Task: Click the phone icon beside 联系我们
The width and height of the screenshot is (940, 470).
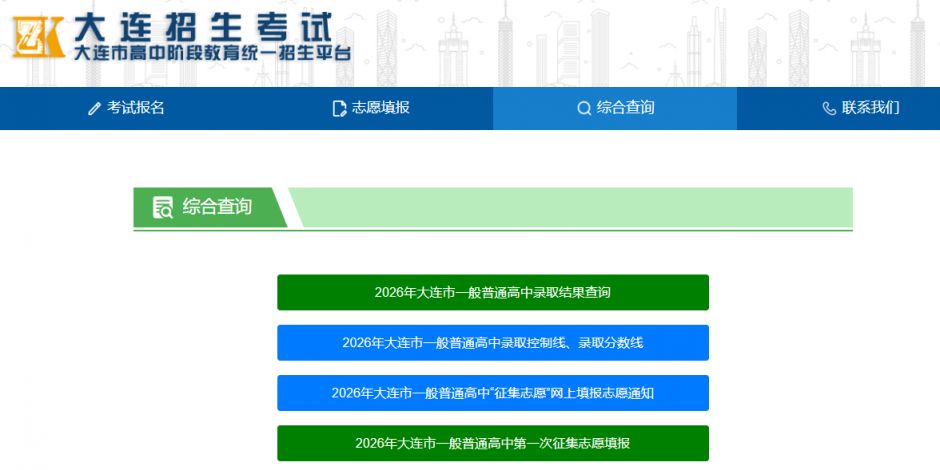Action: click(829, 109)
